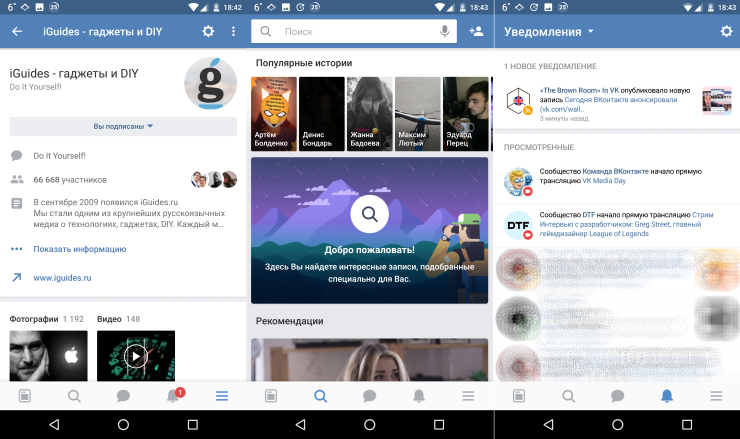Open Артём Болденко story
The height and width of the screenshot is (439, 740).
pos(274,114)
